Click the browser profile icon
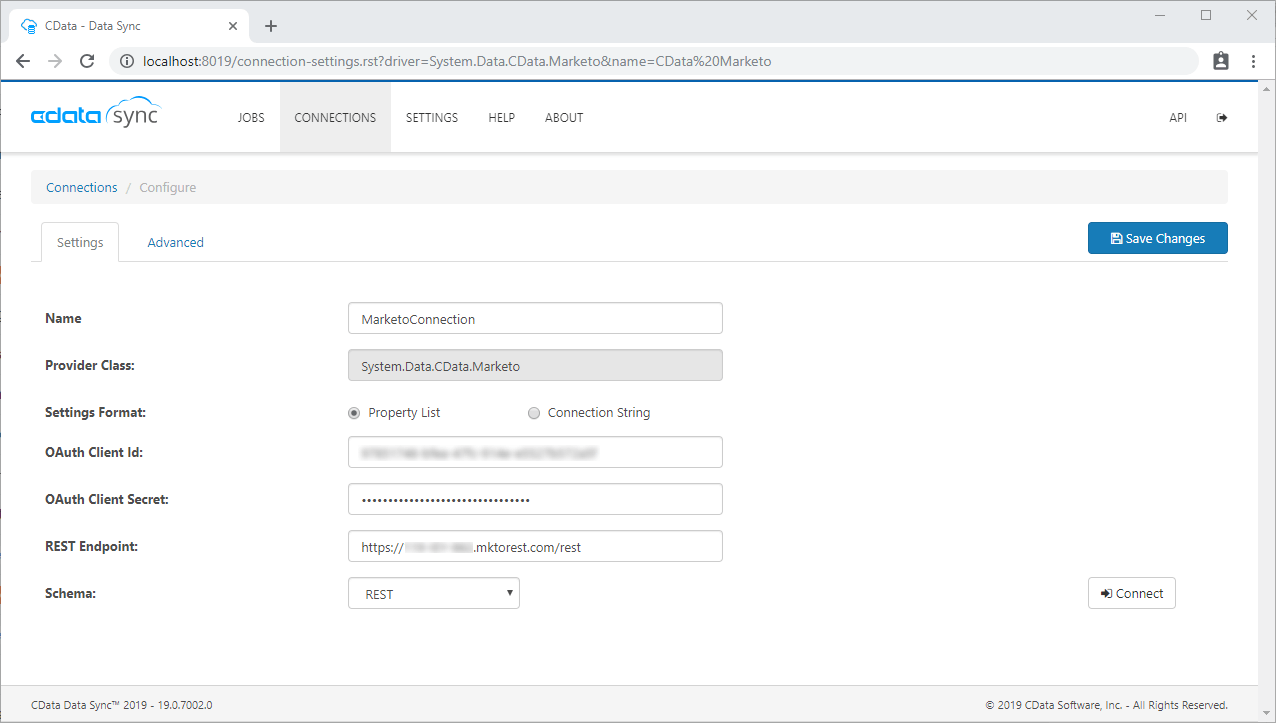The width and height of the screenshot is (1276, 723). tap(1220, 61)
